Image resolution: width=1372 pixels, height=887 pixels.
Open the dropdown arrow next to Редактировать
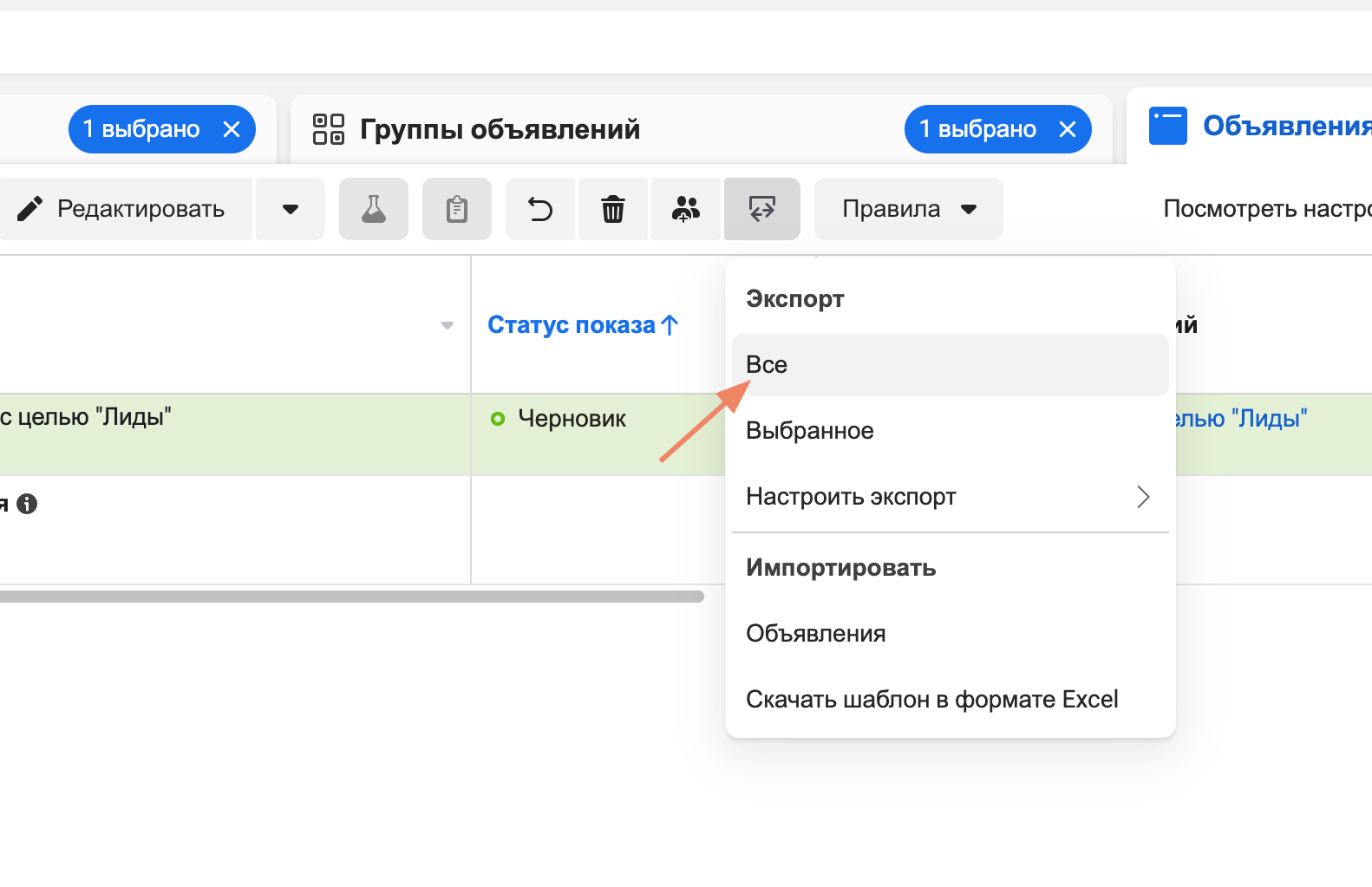point(291,209)
